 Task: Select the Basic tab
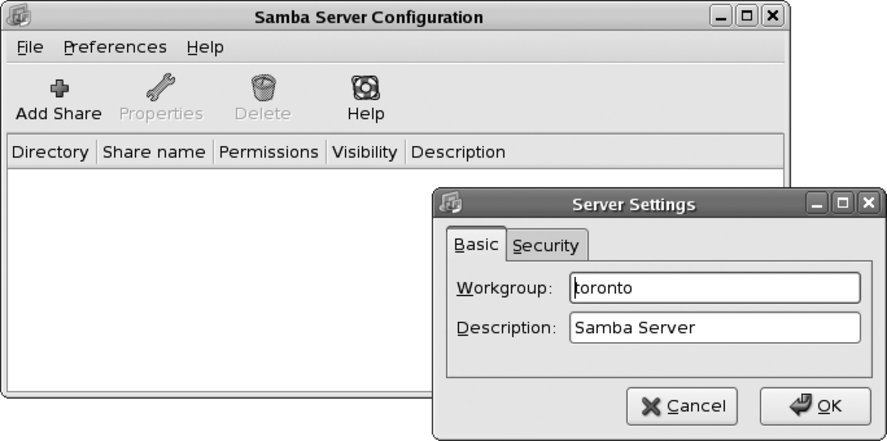(x=476, y=245)
